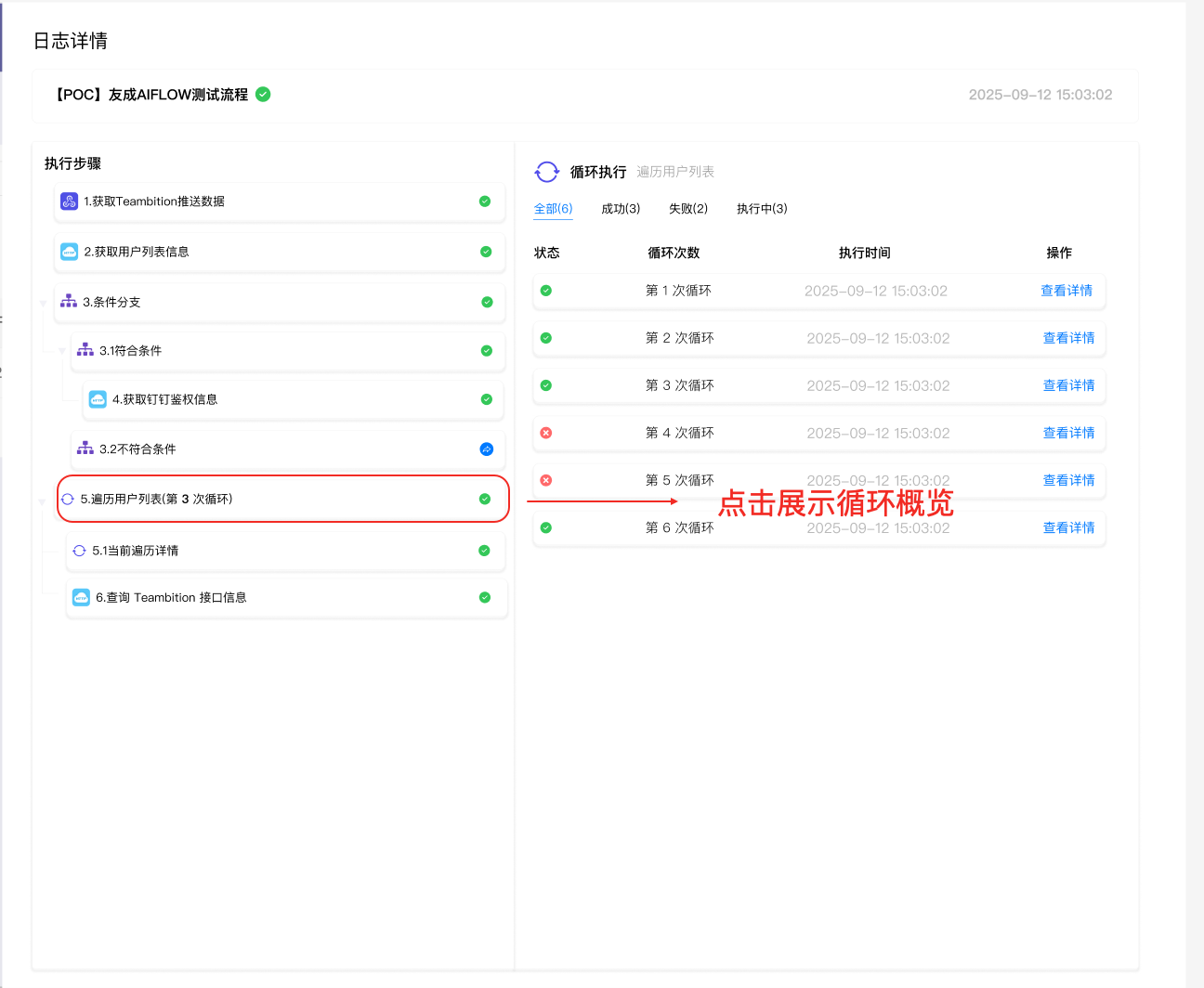Click the branch icon on step 3.条件分支
1204x988 pixels.
pyautogui.click(x=69, y=302)
